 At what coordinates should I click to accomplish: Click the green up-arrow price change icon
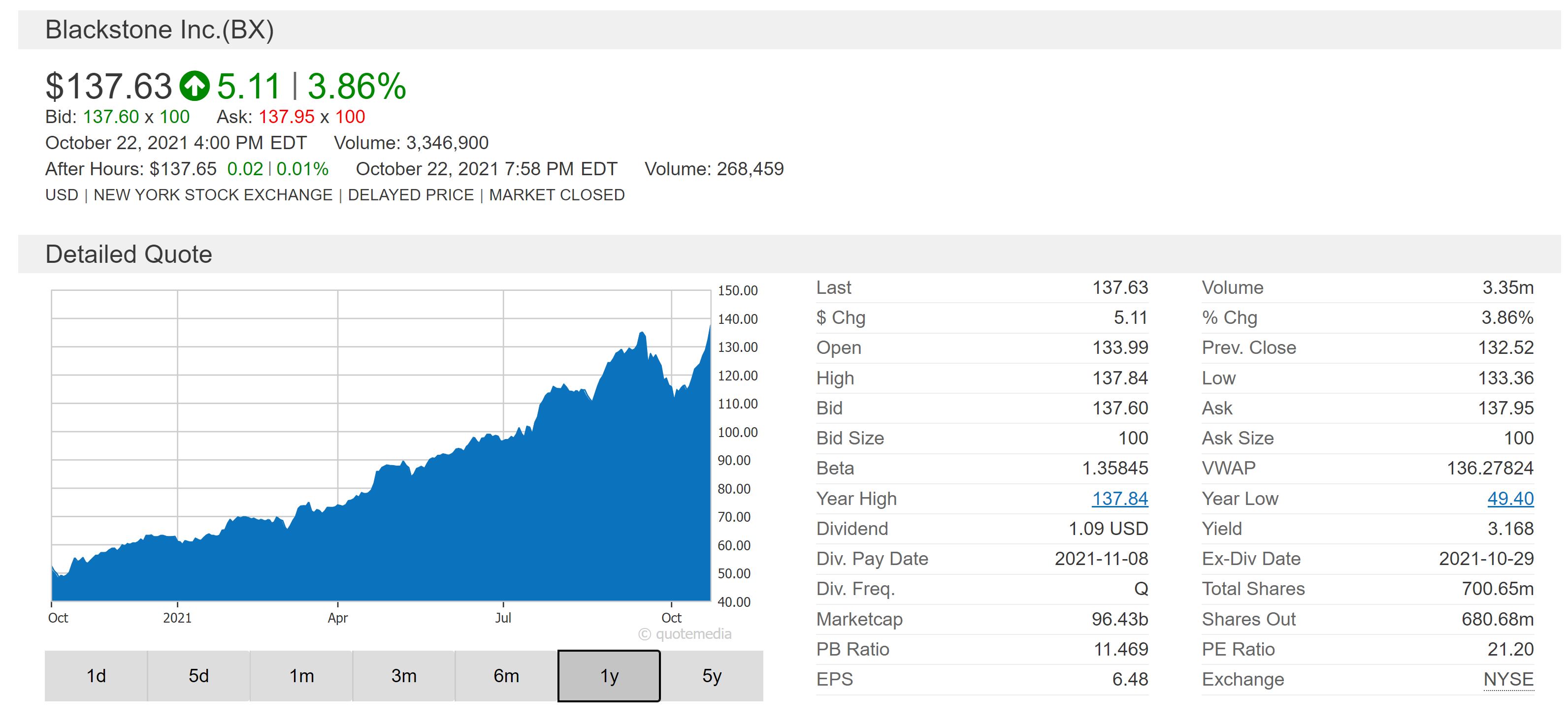(x=194, y=86)
